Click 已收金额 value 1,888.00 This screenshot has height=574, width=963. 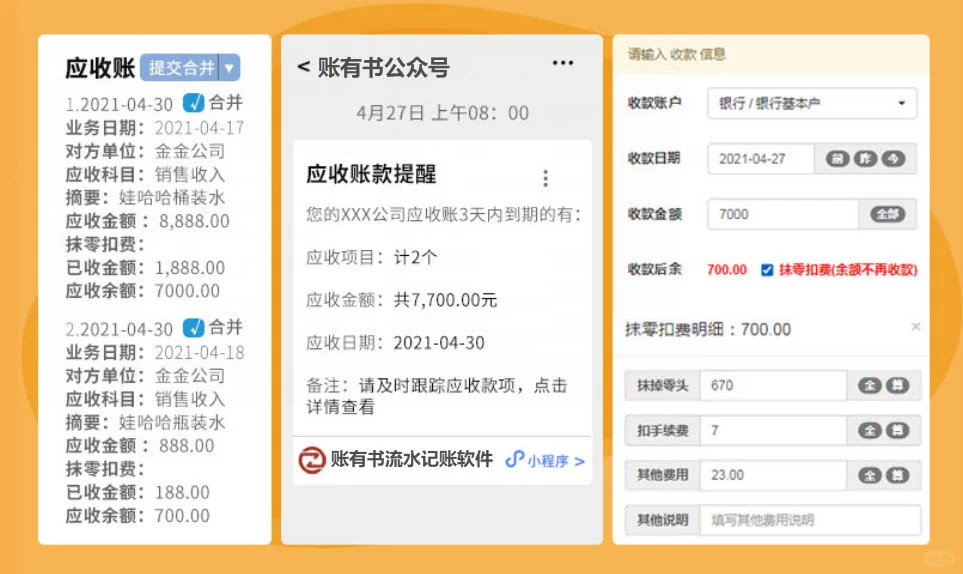pos(190,268)
